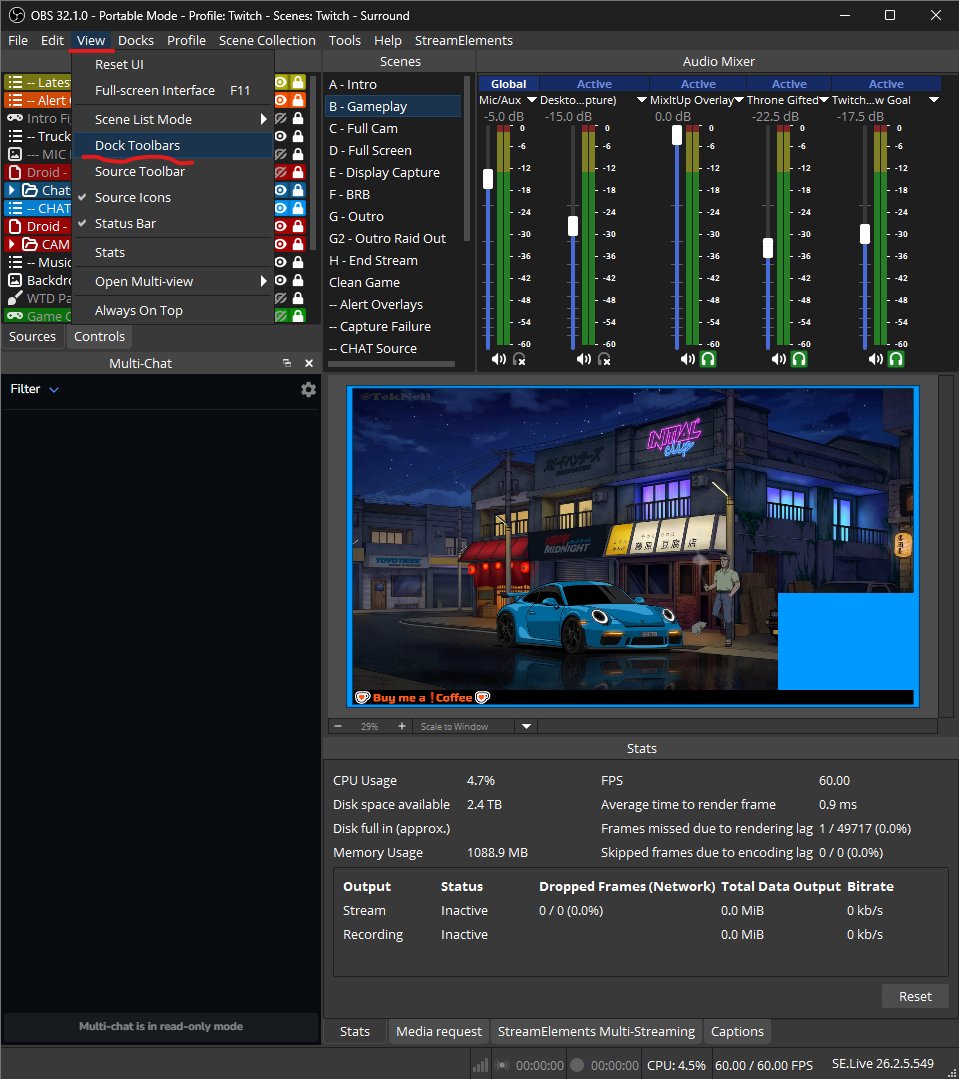The width and height of the screenshot is (959, 1079).
Task: Toggle Twitch...w Goal headphone monitor icon
Action: tap(896, 359)
